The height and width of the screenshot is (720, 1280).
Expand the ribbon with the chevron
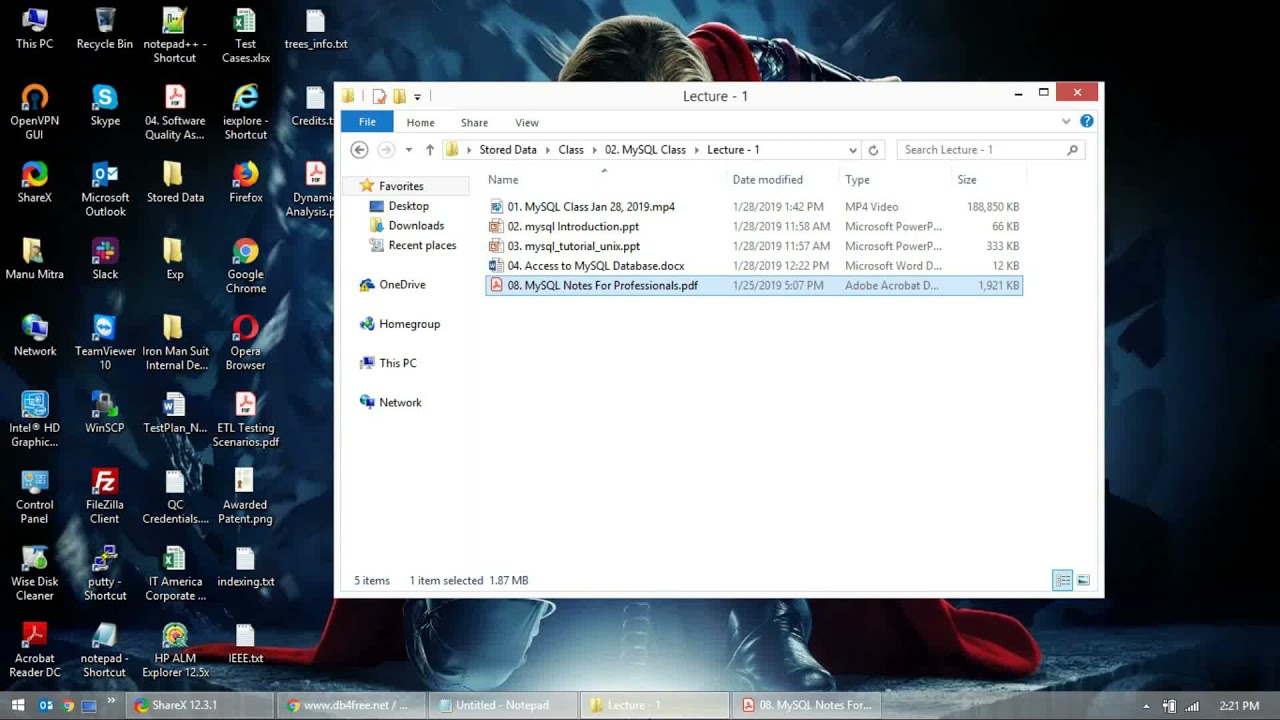pyautogui.click(x=1066, y=121)
